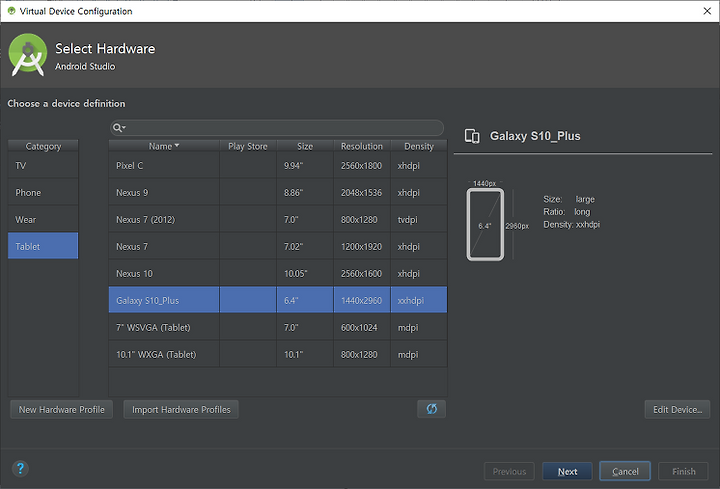Click the 600x1024 resolution cell
Viewport: 720px width, 489px height.
click(x=362, y=327)
